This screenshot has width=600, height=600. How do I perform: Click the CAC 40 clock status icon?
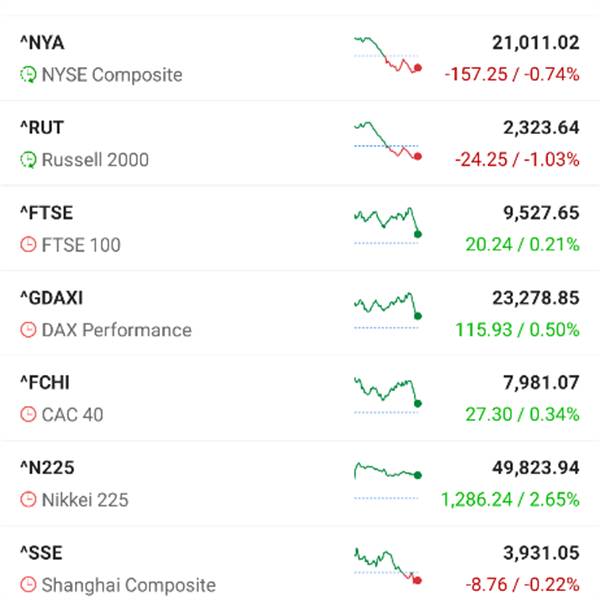(x=28, y=415)
